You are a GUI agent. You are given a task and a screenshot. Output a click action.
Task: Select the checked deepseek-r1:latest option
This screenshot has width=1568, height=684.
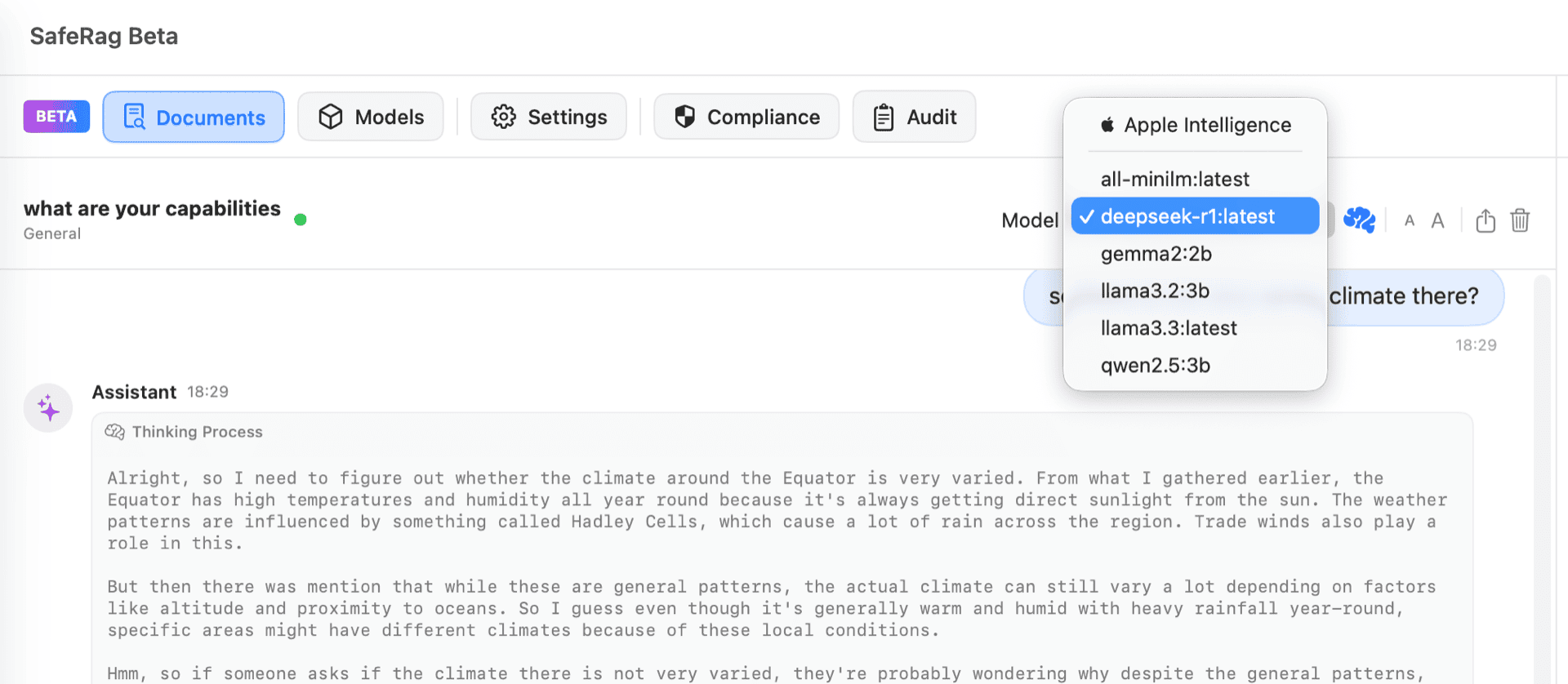(x=1195, y=216)
